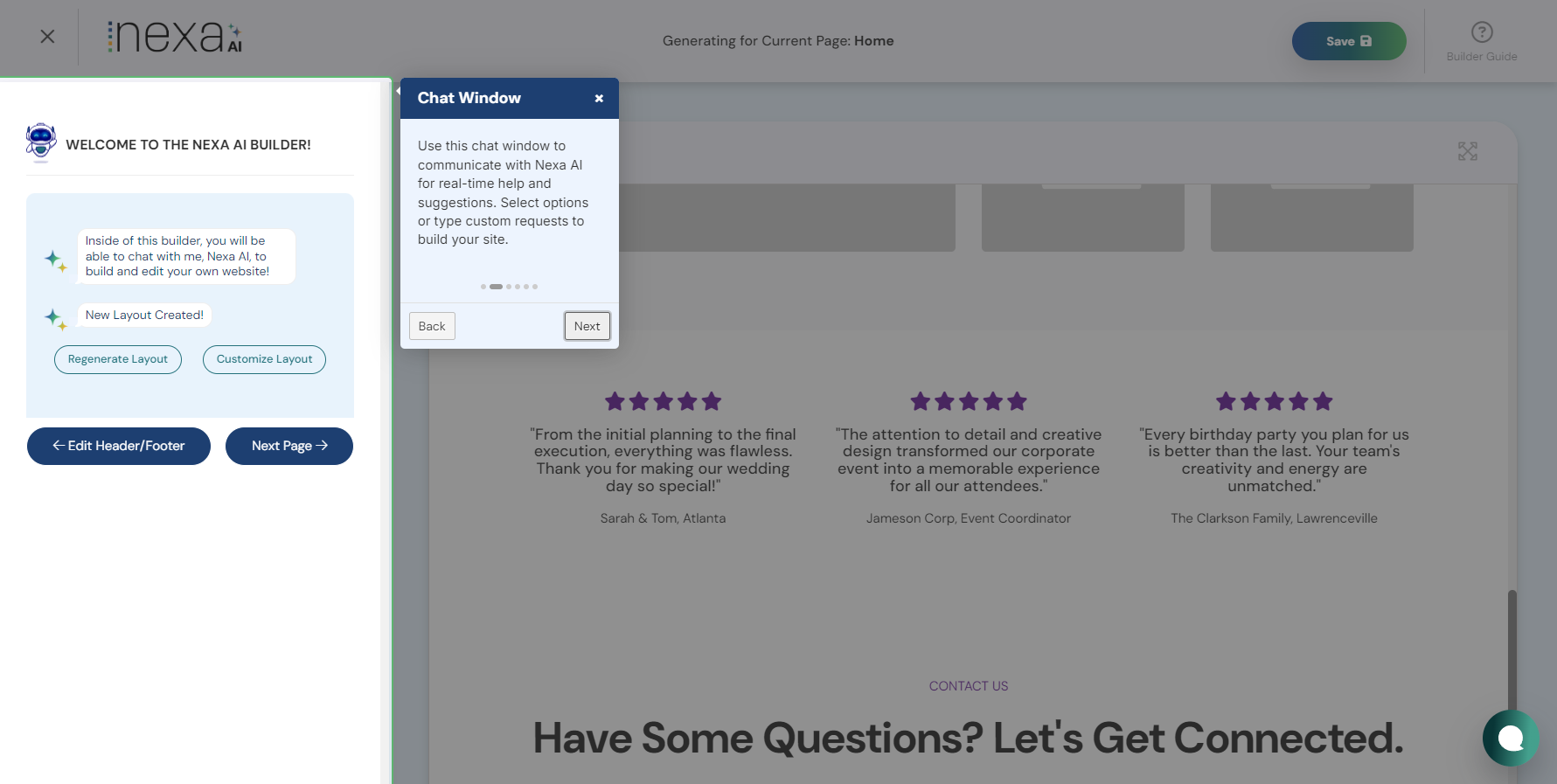Click the sparkle icon beside 'New Layout Created!'

pyautogui.click(x=56, y=319)
